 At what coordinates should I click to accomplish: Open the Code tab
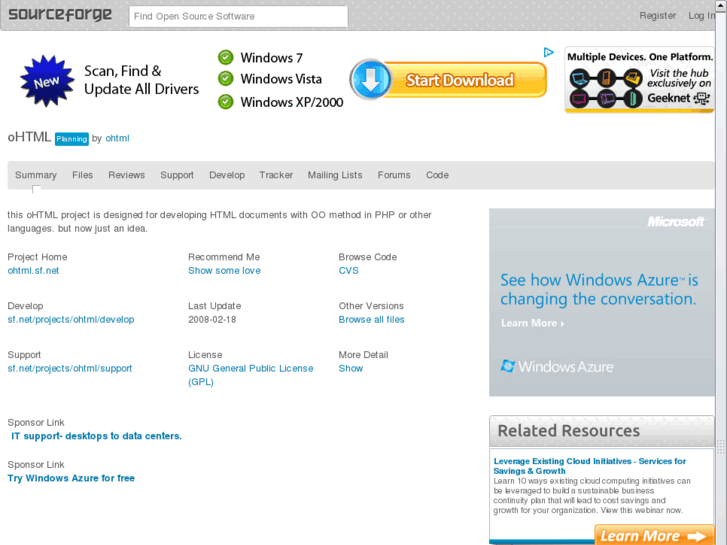click(437, 175)
